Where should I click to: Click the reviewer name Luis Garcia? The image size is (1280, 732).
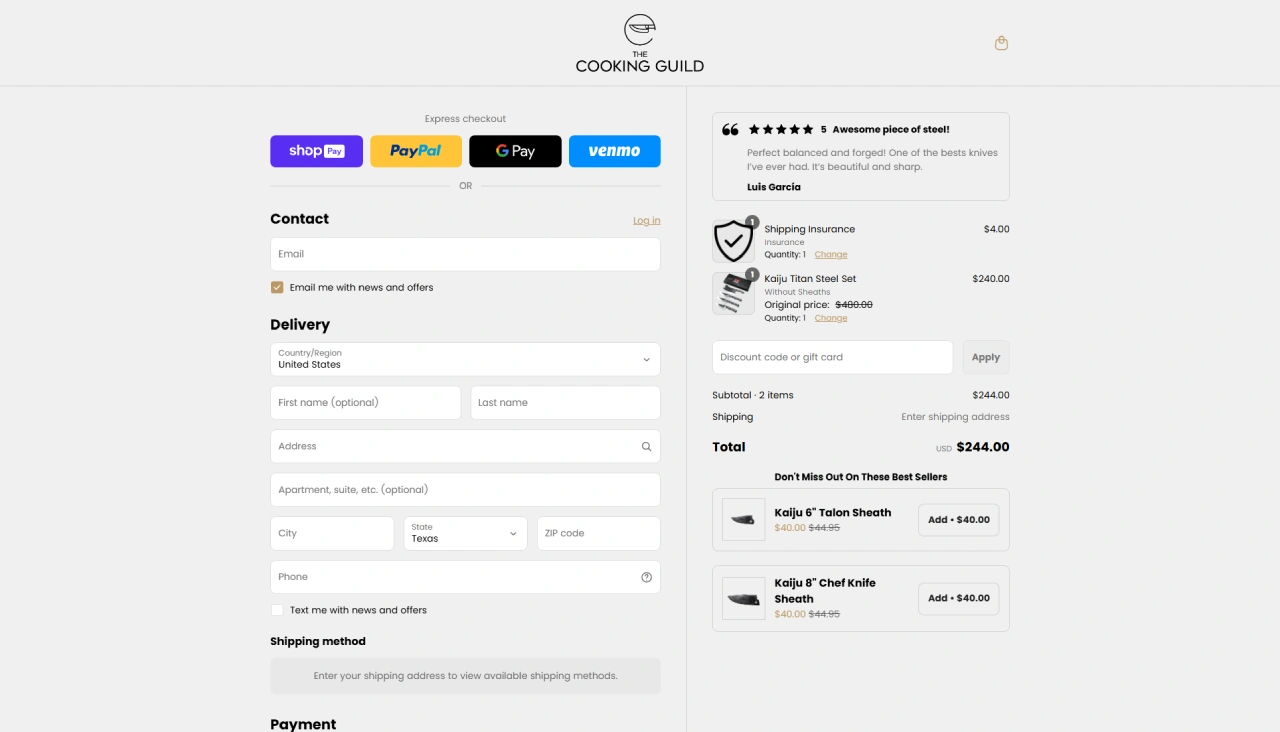click(774, 187)
